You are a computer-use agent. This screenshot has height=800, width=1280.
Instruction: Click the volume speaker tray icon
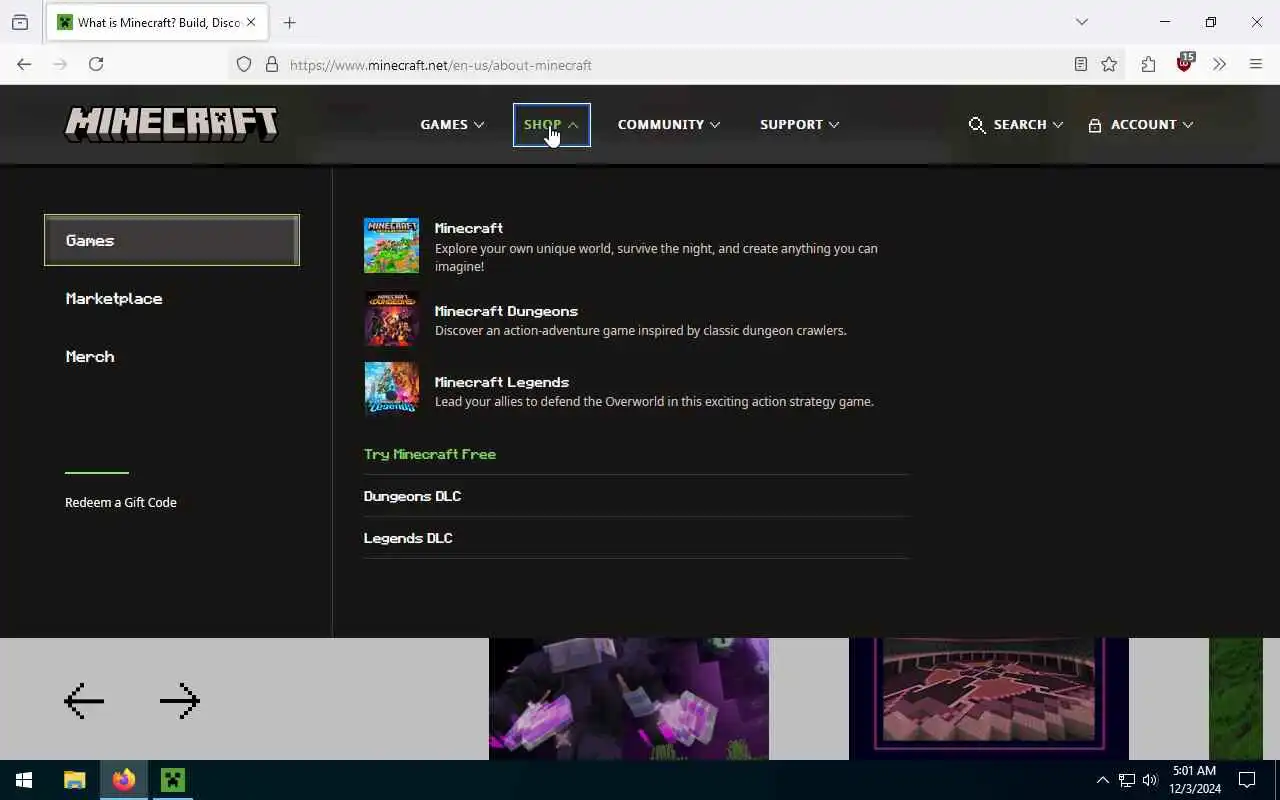[x=1150, y=780]
